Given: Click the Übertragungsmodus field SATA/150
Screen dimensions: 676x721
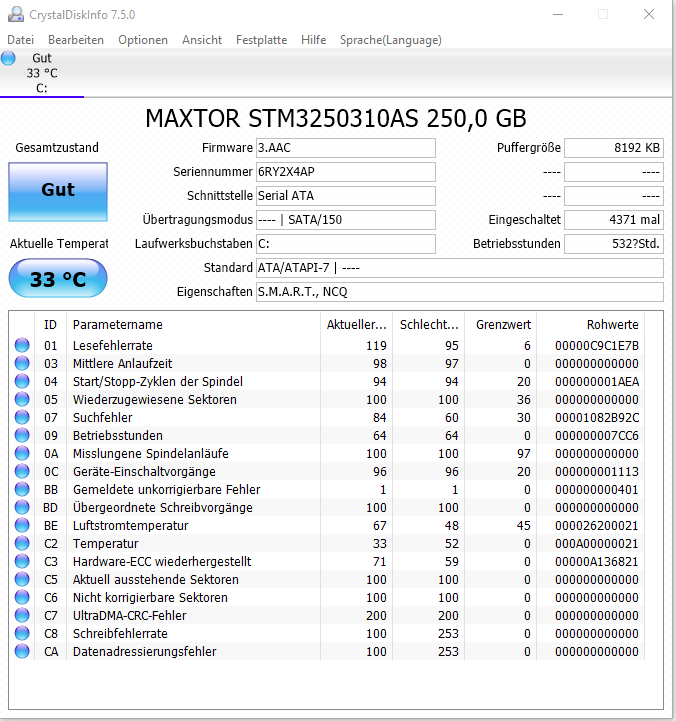Looking at the screenshot, I should pyautogui.click(x=346, y=220).
